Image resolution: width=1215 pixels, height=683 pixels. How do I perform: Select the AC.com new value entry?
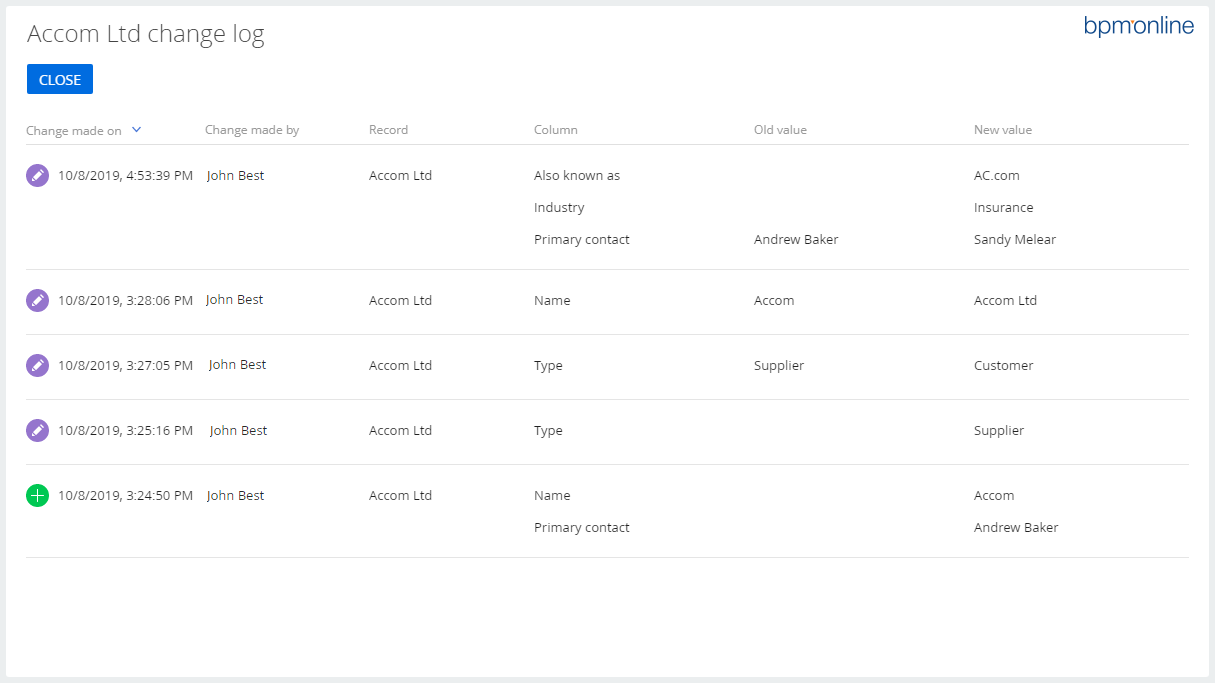[x=997, y=175]
